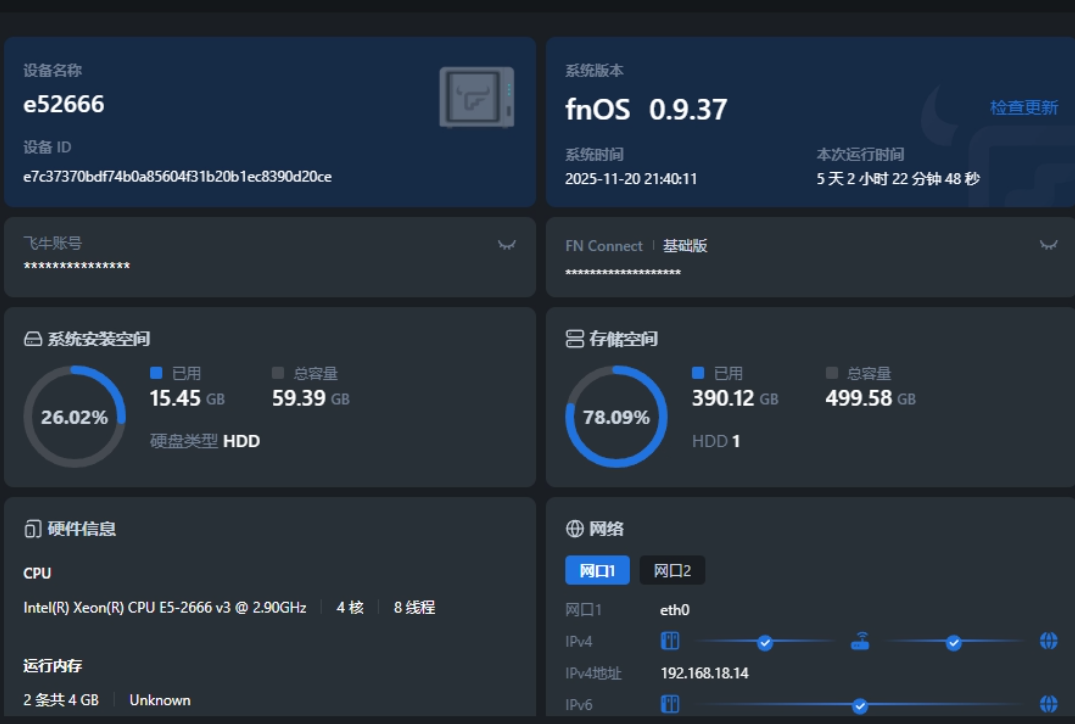
Task: Show the masked FN Connect ID via eye icon
Action: point(1048,245)
